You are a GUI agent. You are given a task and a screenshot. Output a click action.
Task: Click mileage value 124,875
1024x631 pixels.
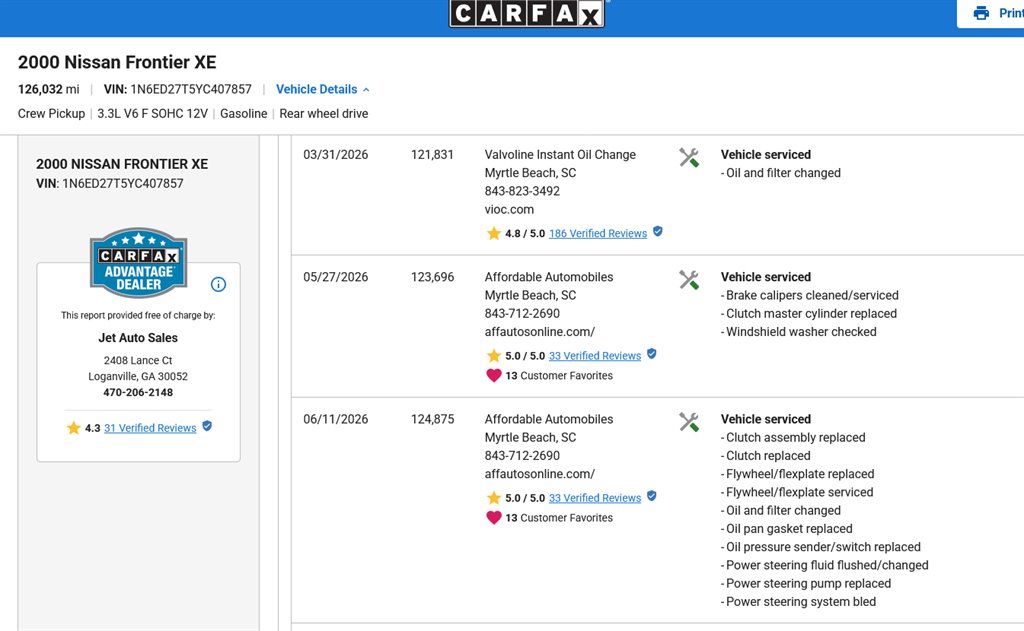[432, 419]
